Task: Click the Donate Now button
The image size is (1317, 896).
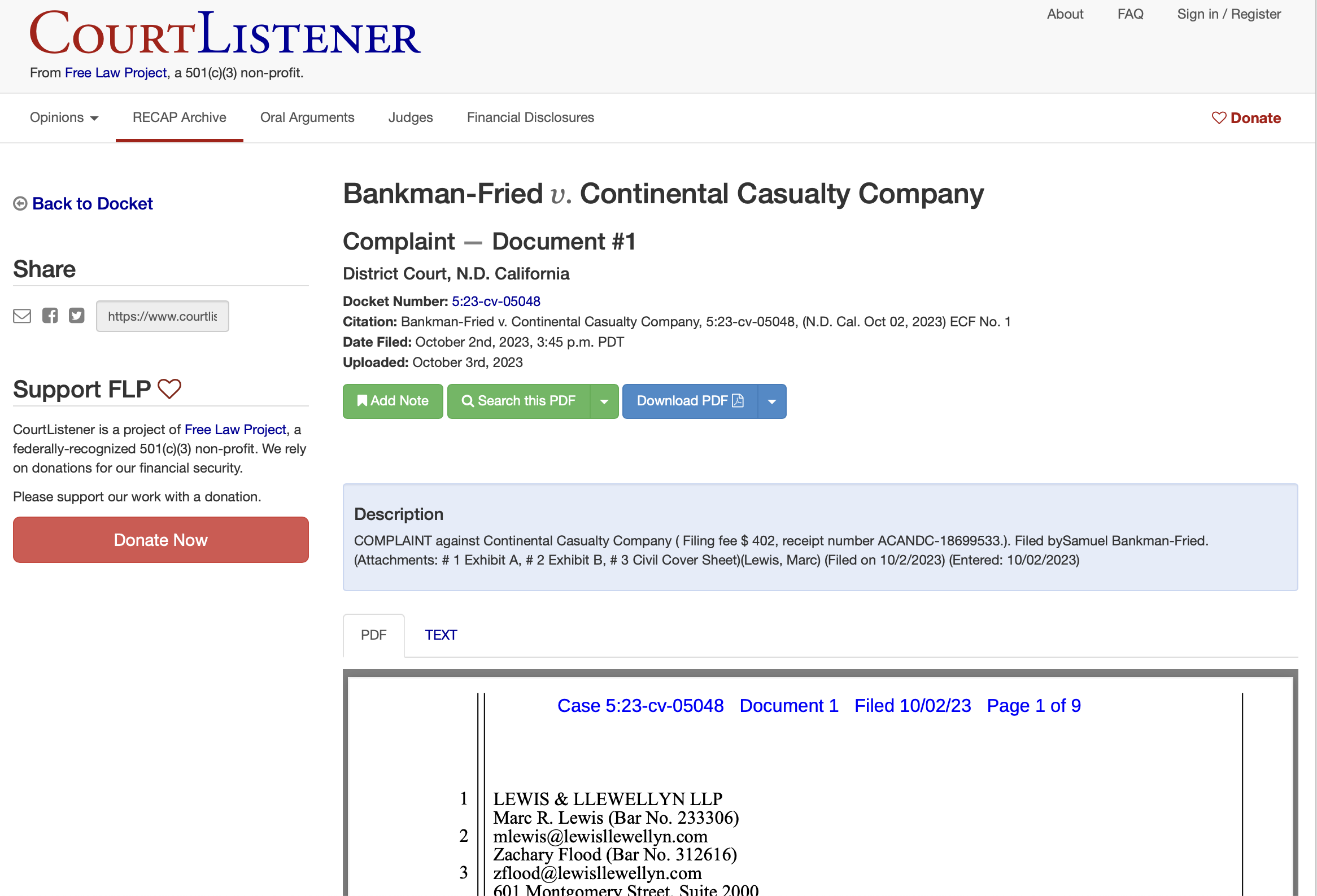Action: coord(161,540)
